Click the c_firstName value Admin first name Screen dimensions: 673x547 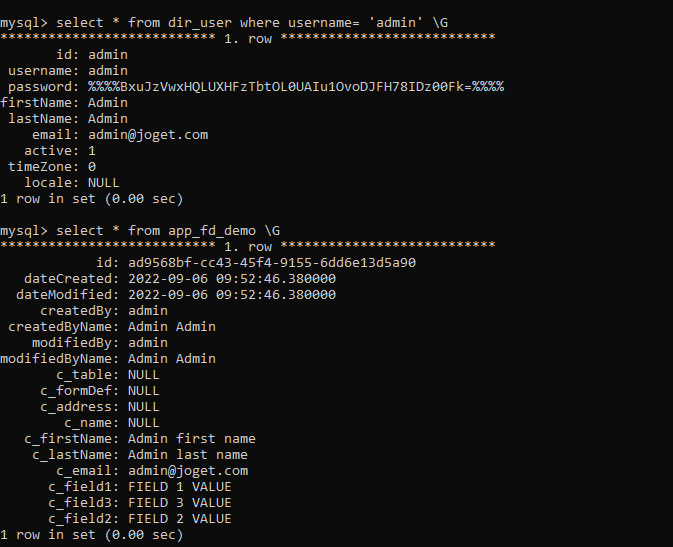pyautogui.click(x=192, y=439)
